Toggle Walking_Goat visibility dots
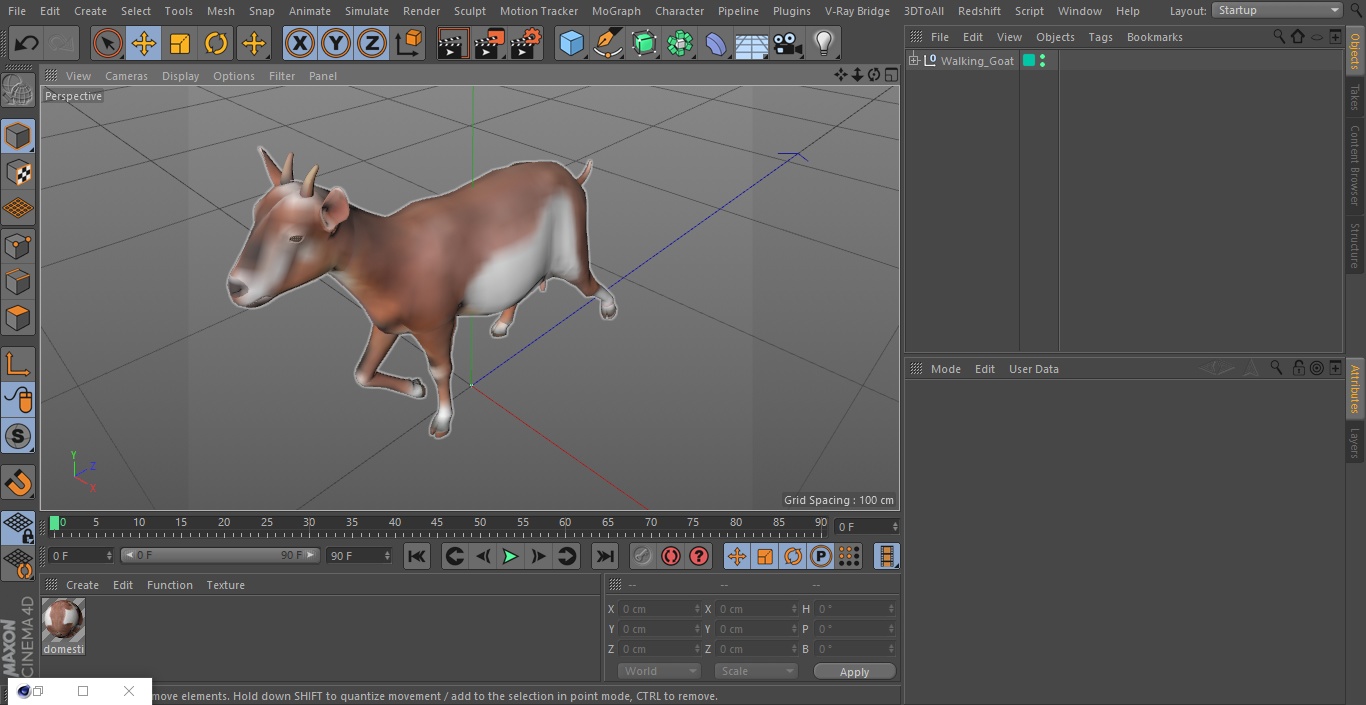The image size is (1366, 705). coord(1042,61)
